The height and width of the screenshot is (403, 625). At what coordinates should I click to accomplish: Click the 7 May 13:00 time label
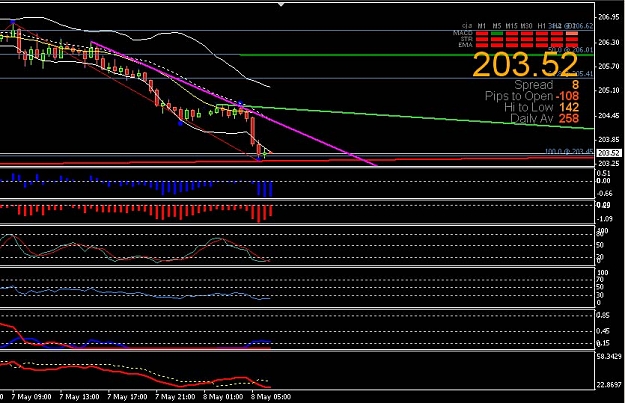[x=79, y=397]
